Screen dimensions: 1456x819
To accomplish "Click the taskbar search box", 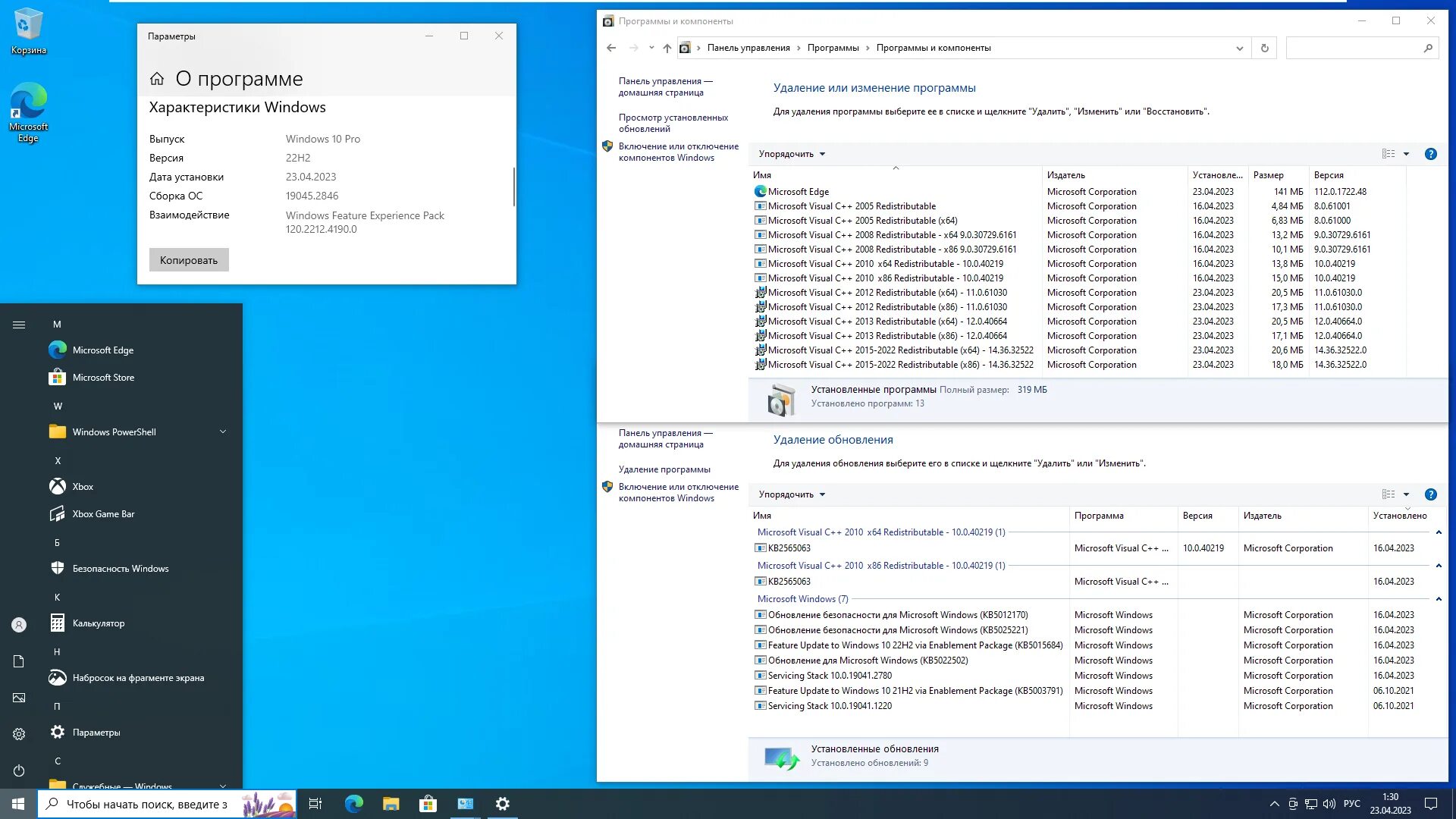I will pos(144,804).
